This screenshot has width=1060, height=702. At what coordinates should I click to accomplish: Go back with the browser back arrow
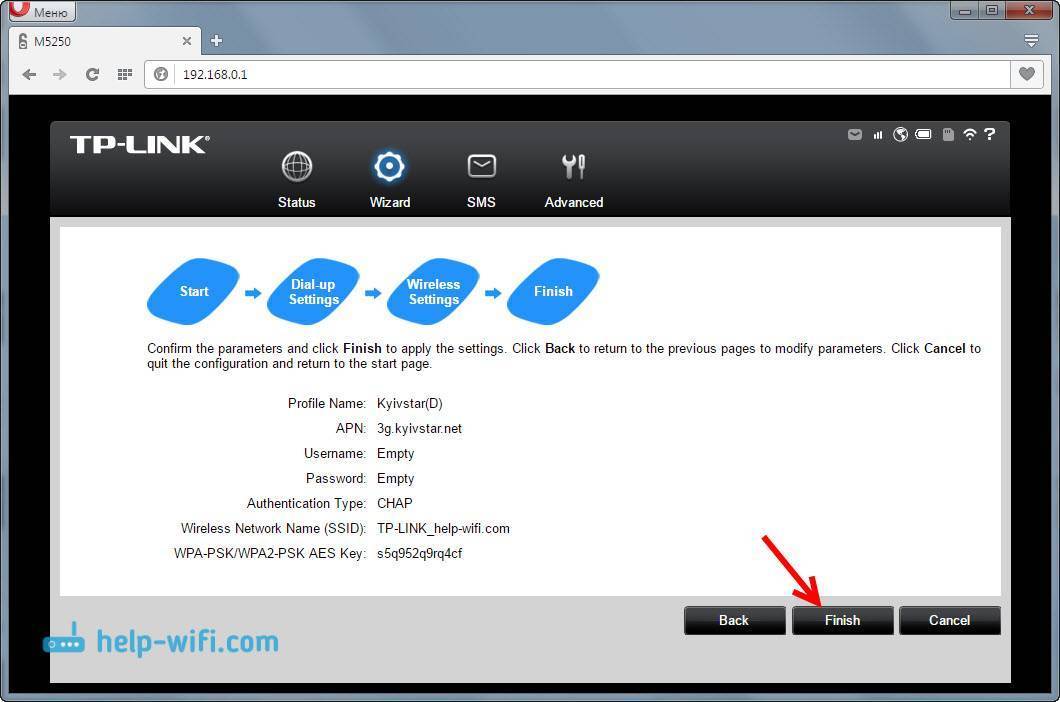tap(29, 74)
